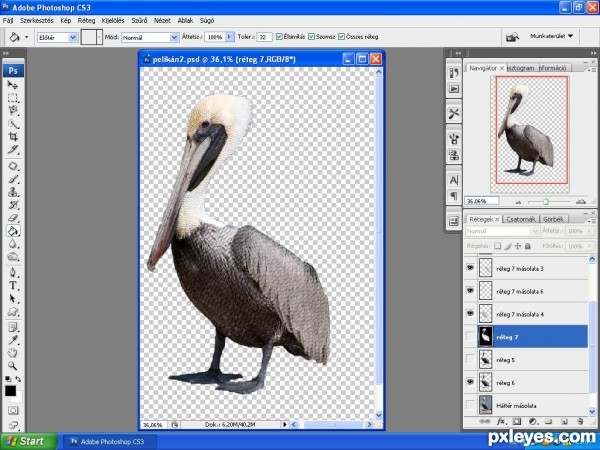Select the Notes tool
This screenshot has height=450, width=600.
[13, 327]
